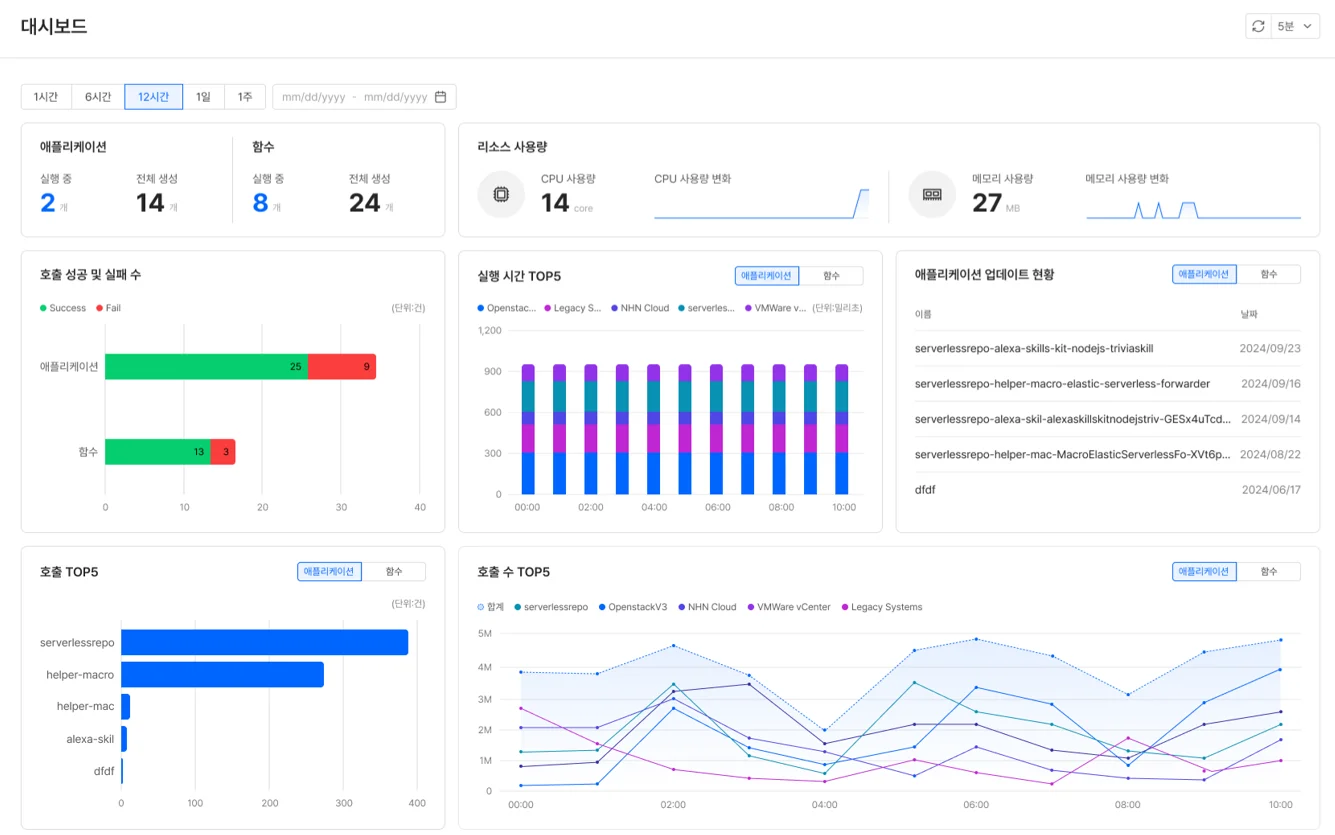Screen dimensions: 1335x835
Task: Click the refresh icon in the header
Action: pos(1258,27)
